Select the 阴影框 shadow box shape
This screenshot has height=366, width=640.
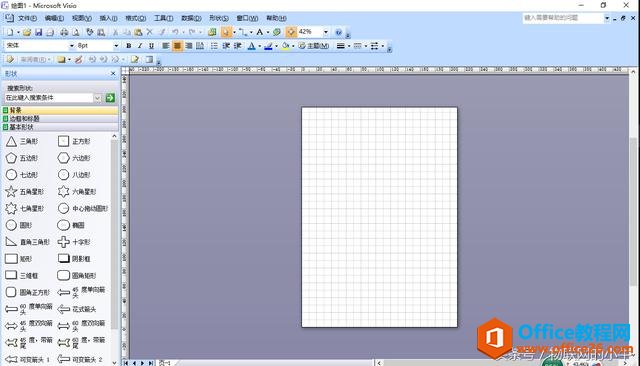click(x=74, y=259)
